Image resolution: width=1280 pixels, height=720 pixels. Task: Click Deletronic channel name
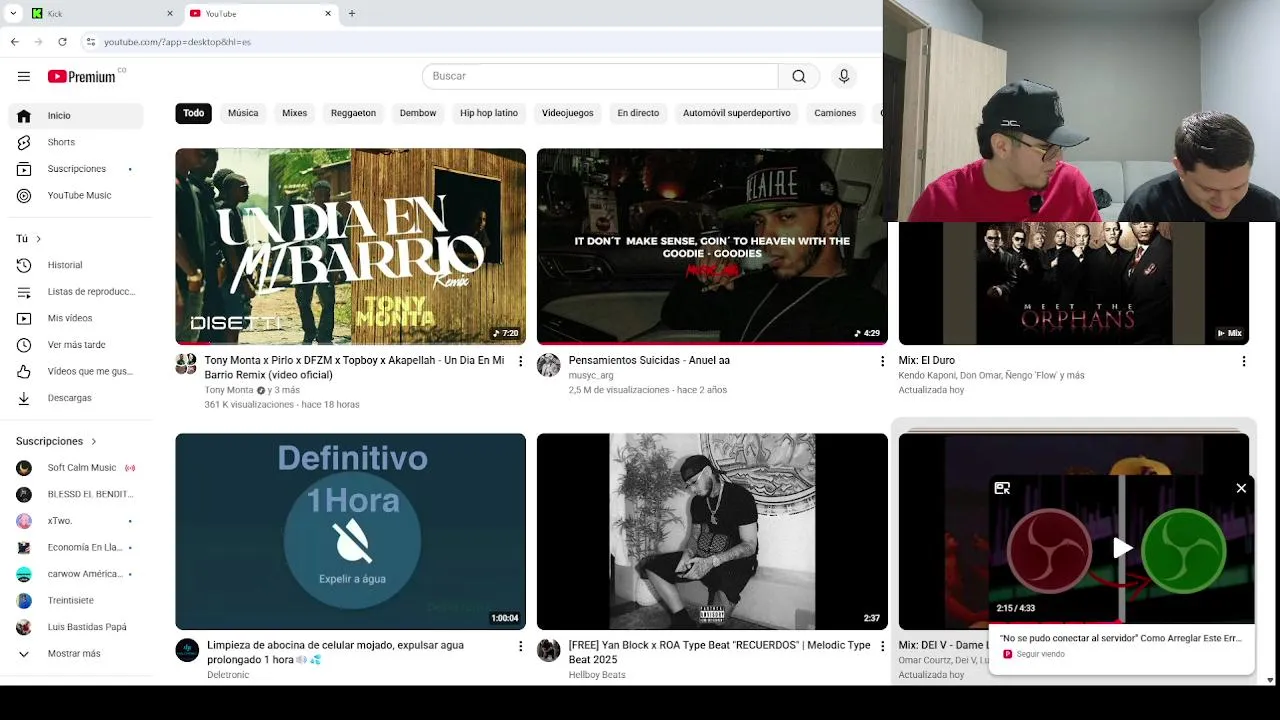tap(228, 675)
